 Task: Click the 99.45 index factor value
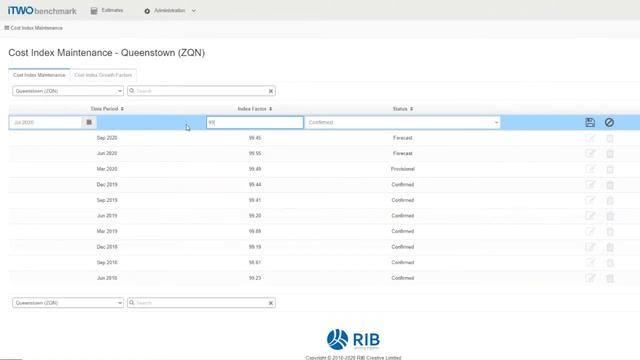[x=255, y=138]
